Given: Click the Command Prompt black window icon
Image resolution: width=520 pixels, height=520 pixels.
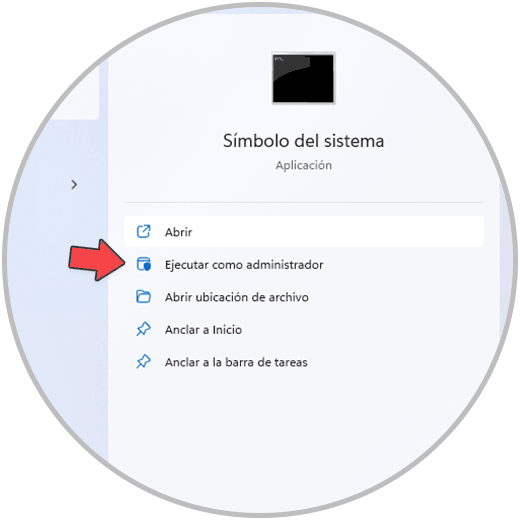Looking at the screenshot, I should click(x=303, y=78).
